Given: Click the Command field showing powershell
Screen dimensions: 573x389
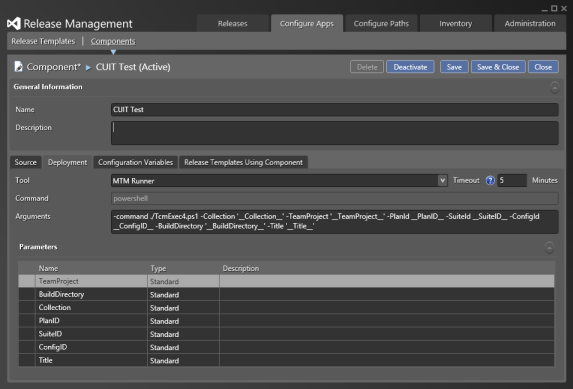Looking at the screenshot, I should [x=334, y=199].
